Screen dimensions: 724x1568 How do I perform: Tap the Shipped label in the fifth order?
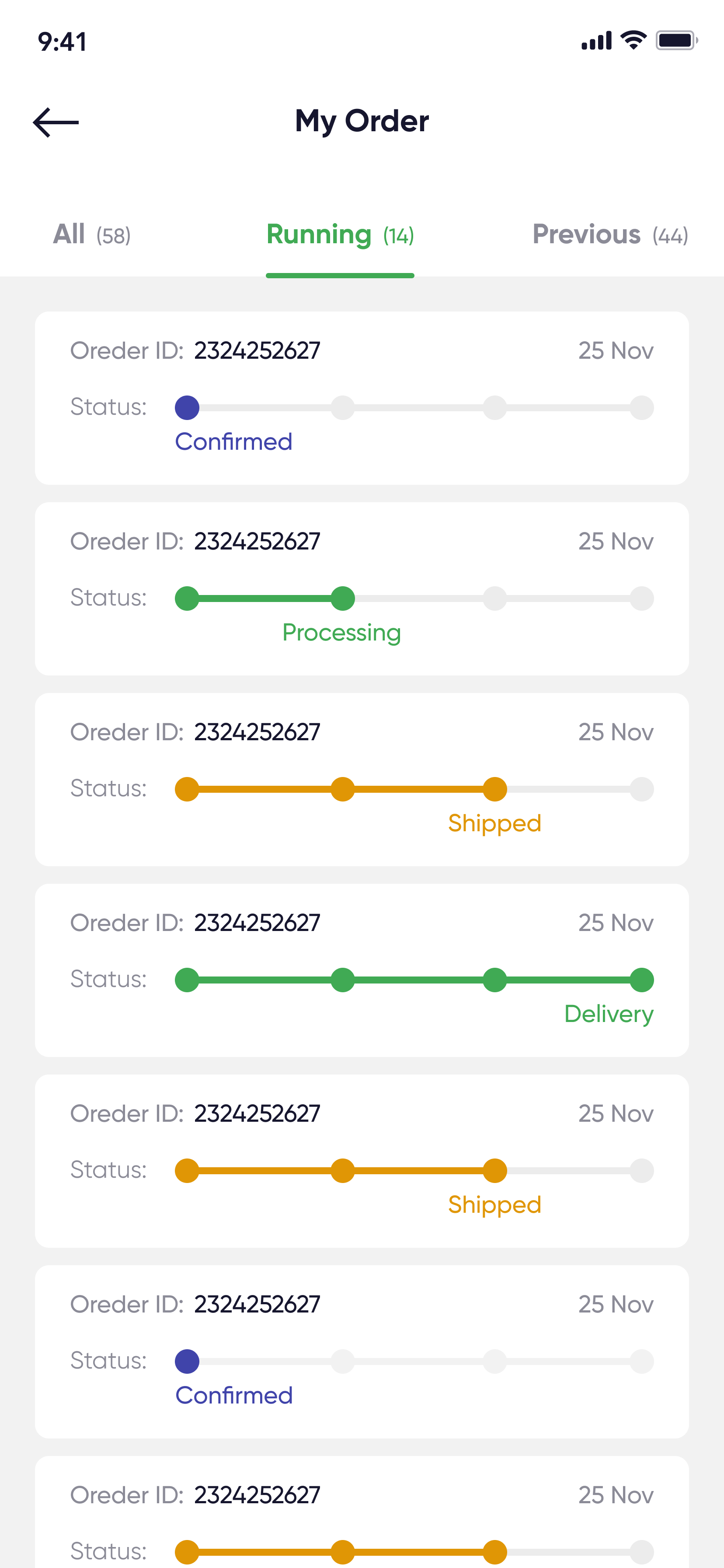coord(494,1205)
